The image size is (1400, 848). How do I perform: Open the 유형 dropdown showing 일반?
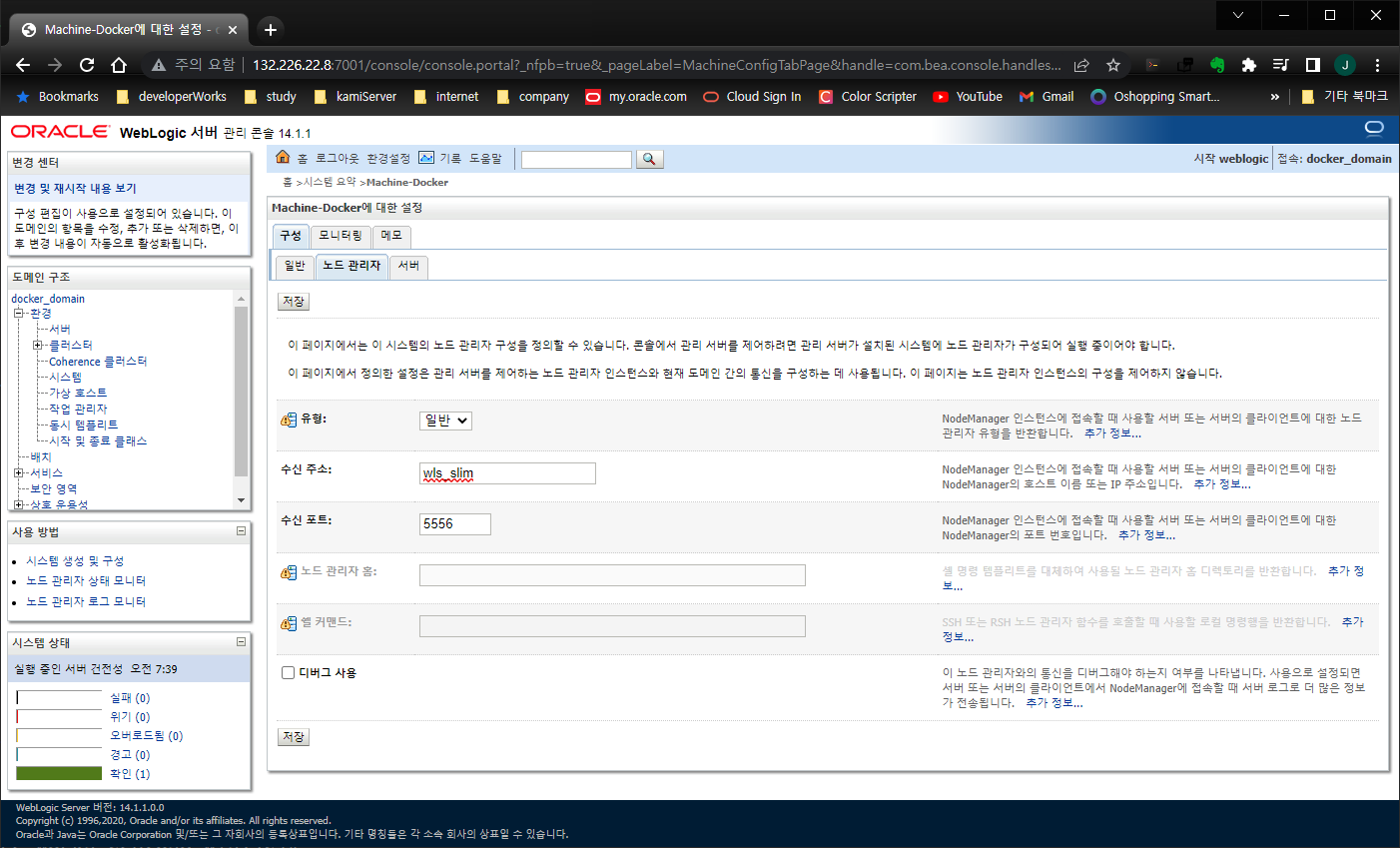[x=445, y=422]
